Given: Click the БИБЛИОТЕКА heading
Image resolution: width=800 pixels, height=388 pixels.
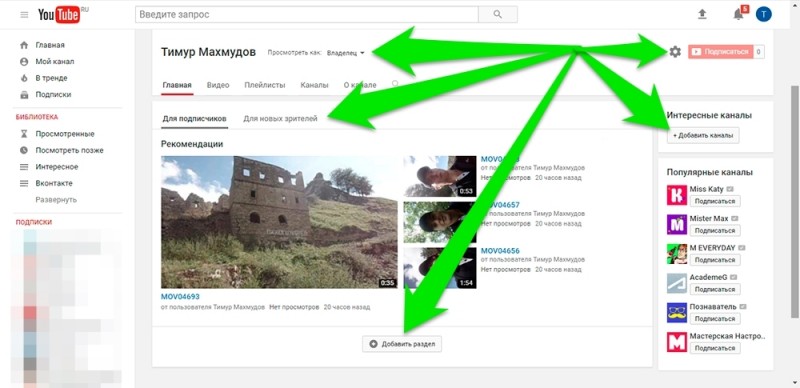Looking at the screenshot, I should tap(37, 117).
